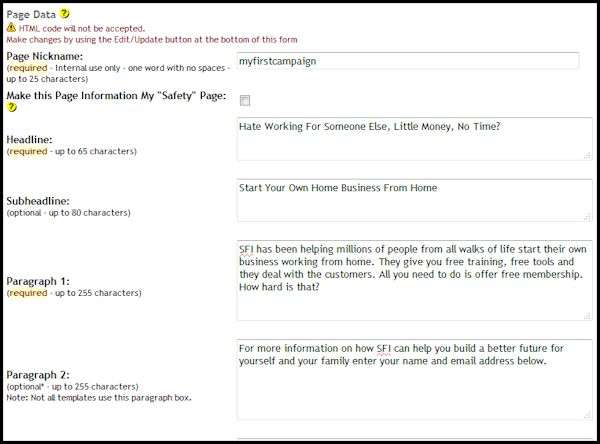The height and width of the screenshot is (444, 600).
Task: Focus the Subheadline text box
Action: click(413, 200)
